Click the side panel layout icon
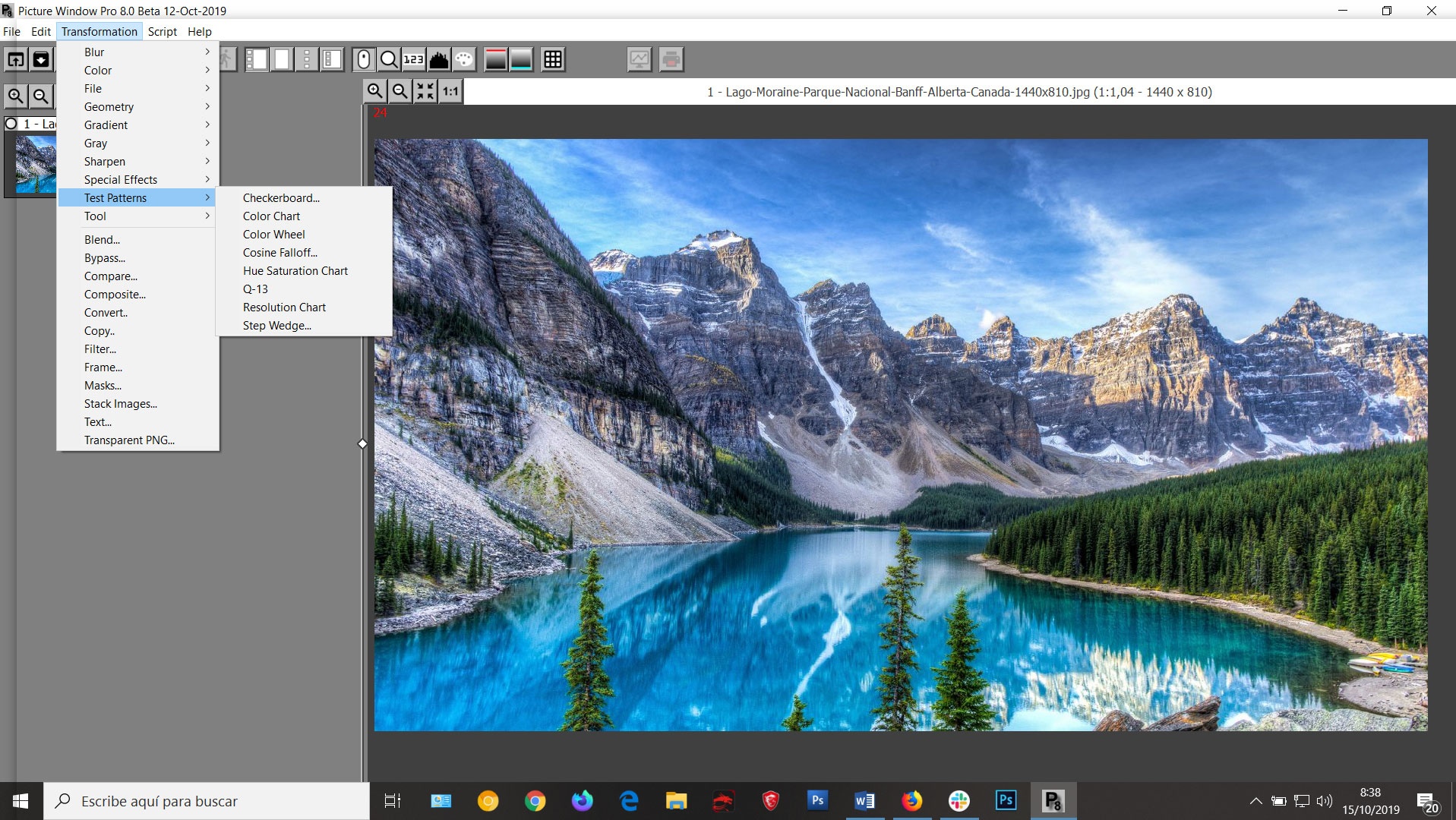This screenshot has height=820, width=1456. click(332, 59)
